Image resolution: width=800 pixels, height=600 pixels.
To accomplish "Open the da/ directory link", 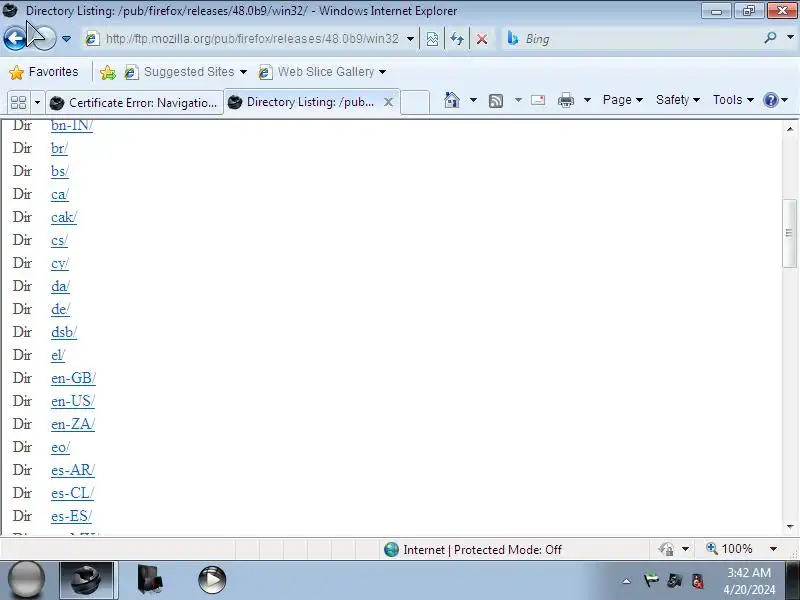I will tap(60, 286).
